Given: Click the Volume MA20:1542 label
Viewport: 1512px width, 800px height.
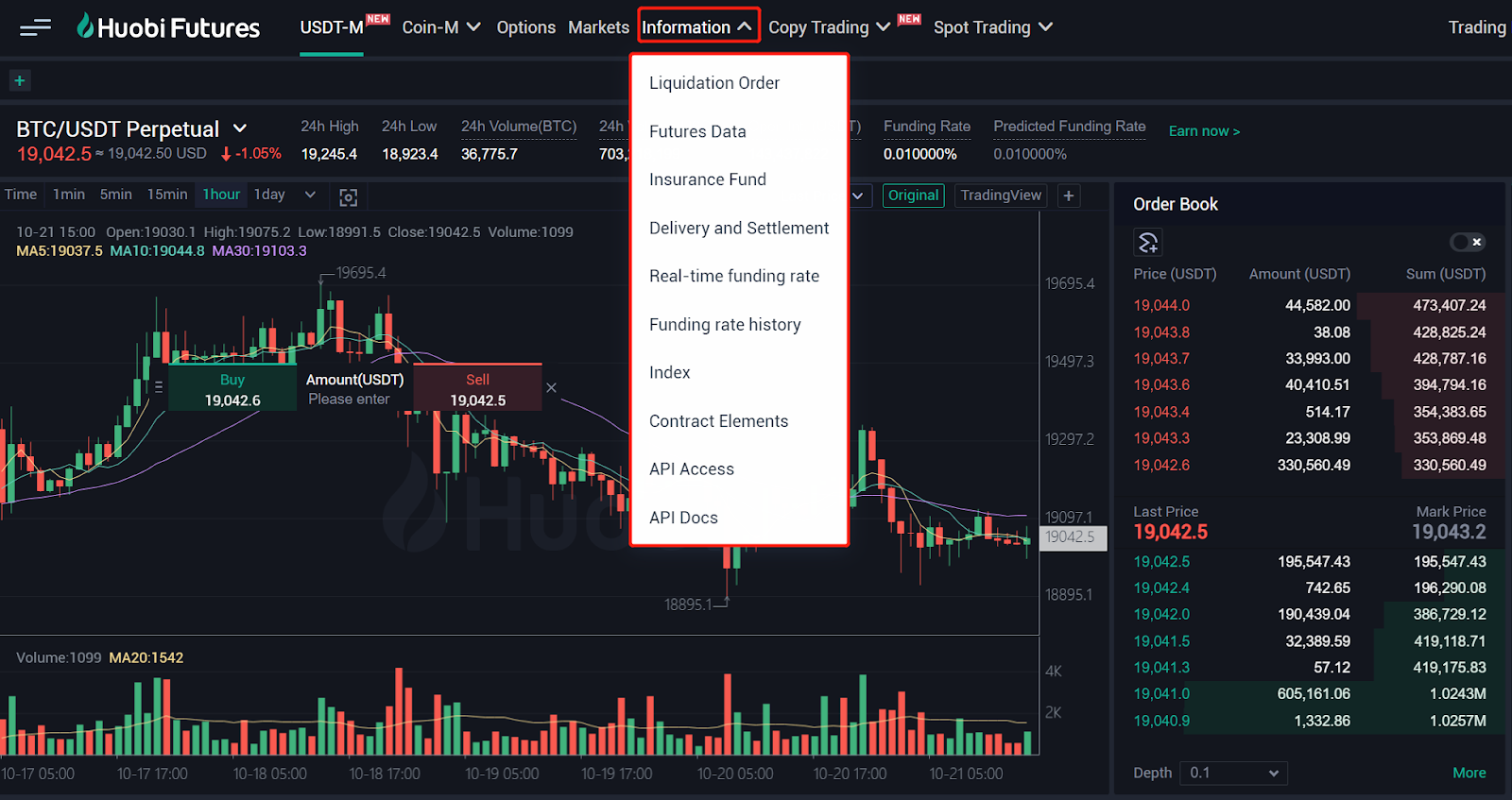Looking at the screenshot, I should 146,657.
